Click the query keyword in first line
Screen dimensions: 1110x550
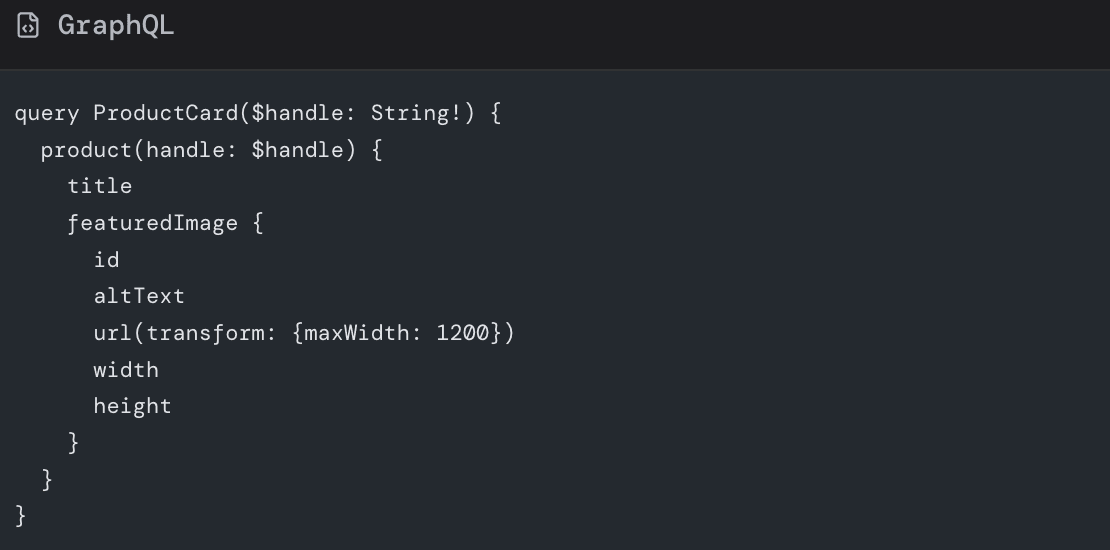(46, 113)
